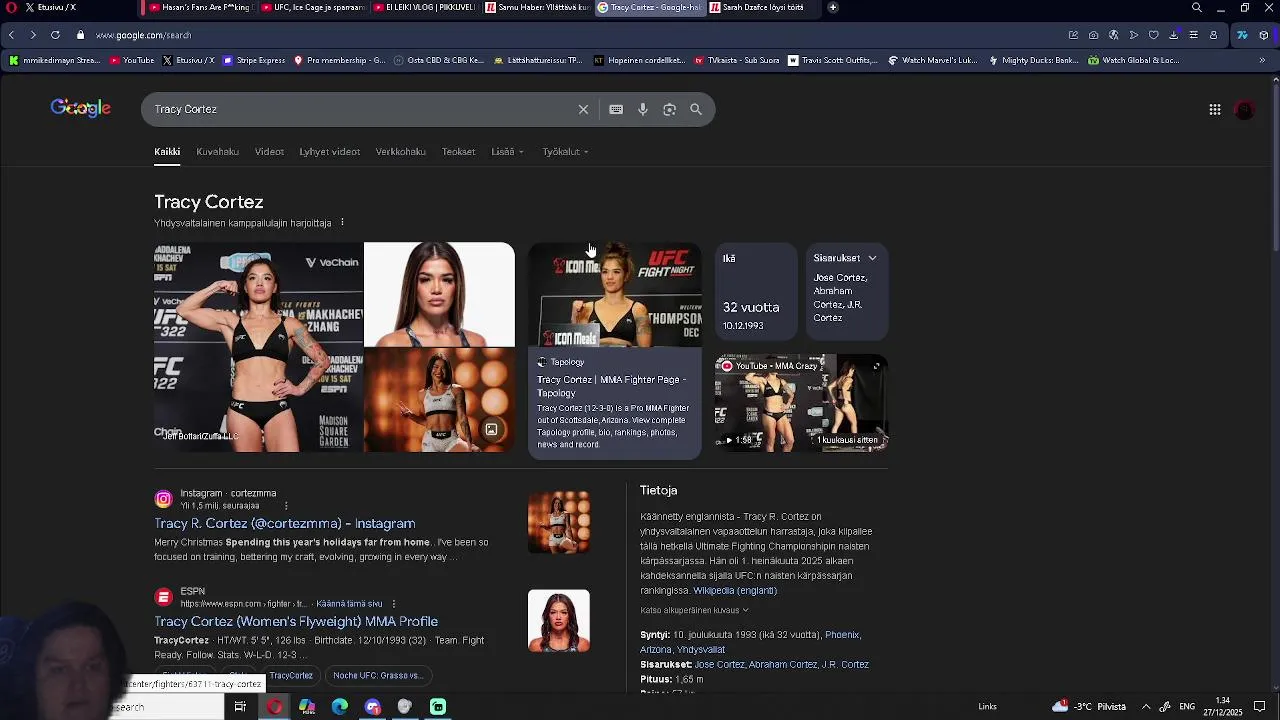Switch to UFC, Ice Cage browser tab
This screenshot has width=1280, height=720.
point(313,7)
